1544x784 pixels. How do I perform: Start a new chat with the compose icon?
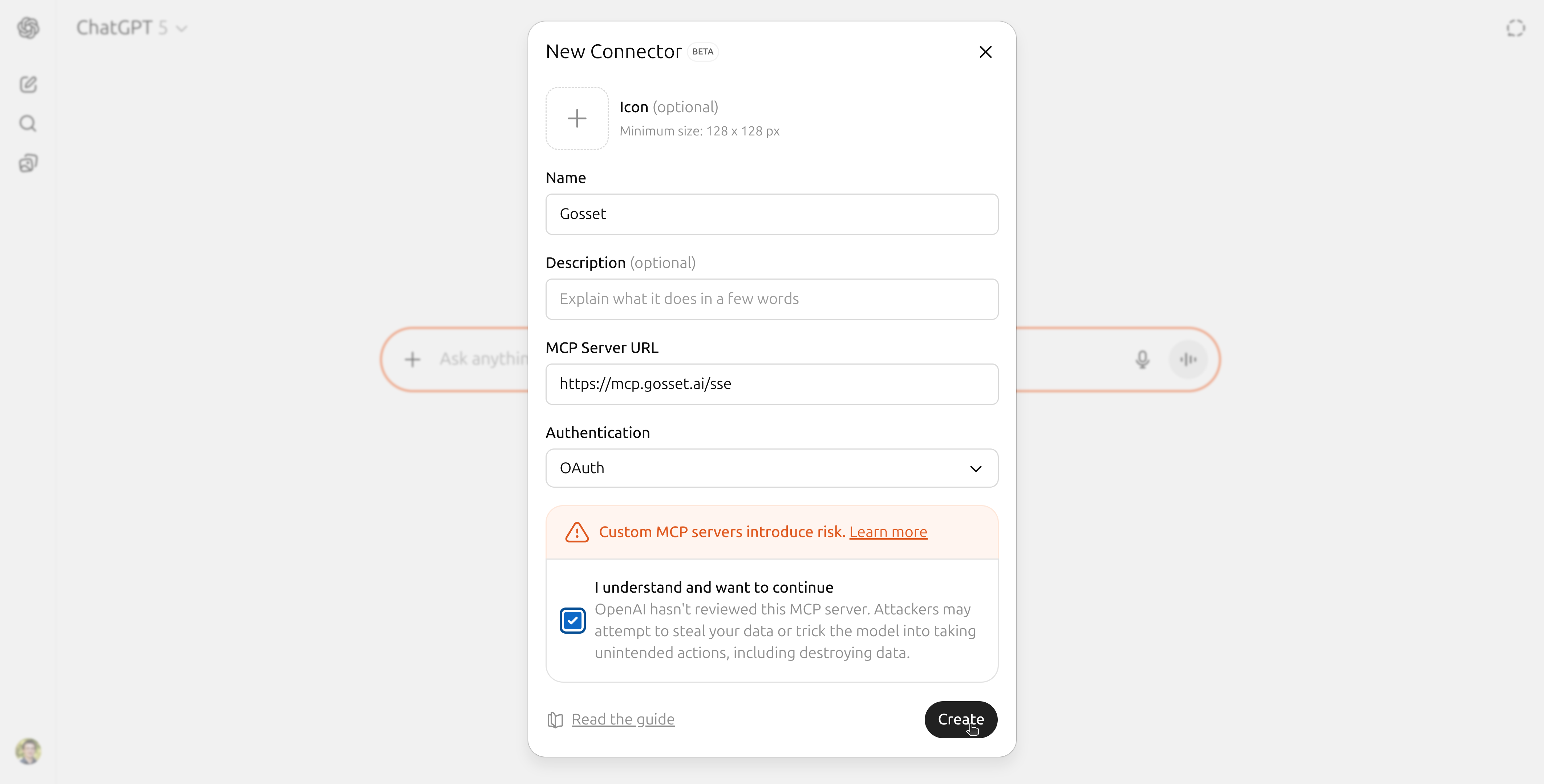click(x=28, y=84)
